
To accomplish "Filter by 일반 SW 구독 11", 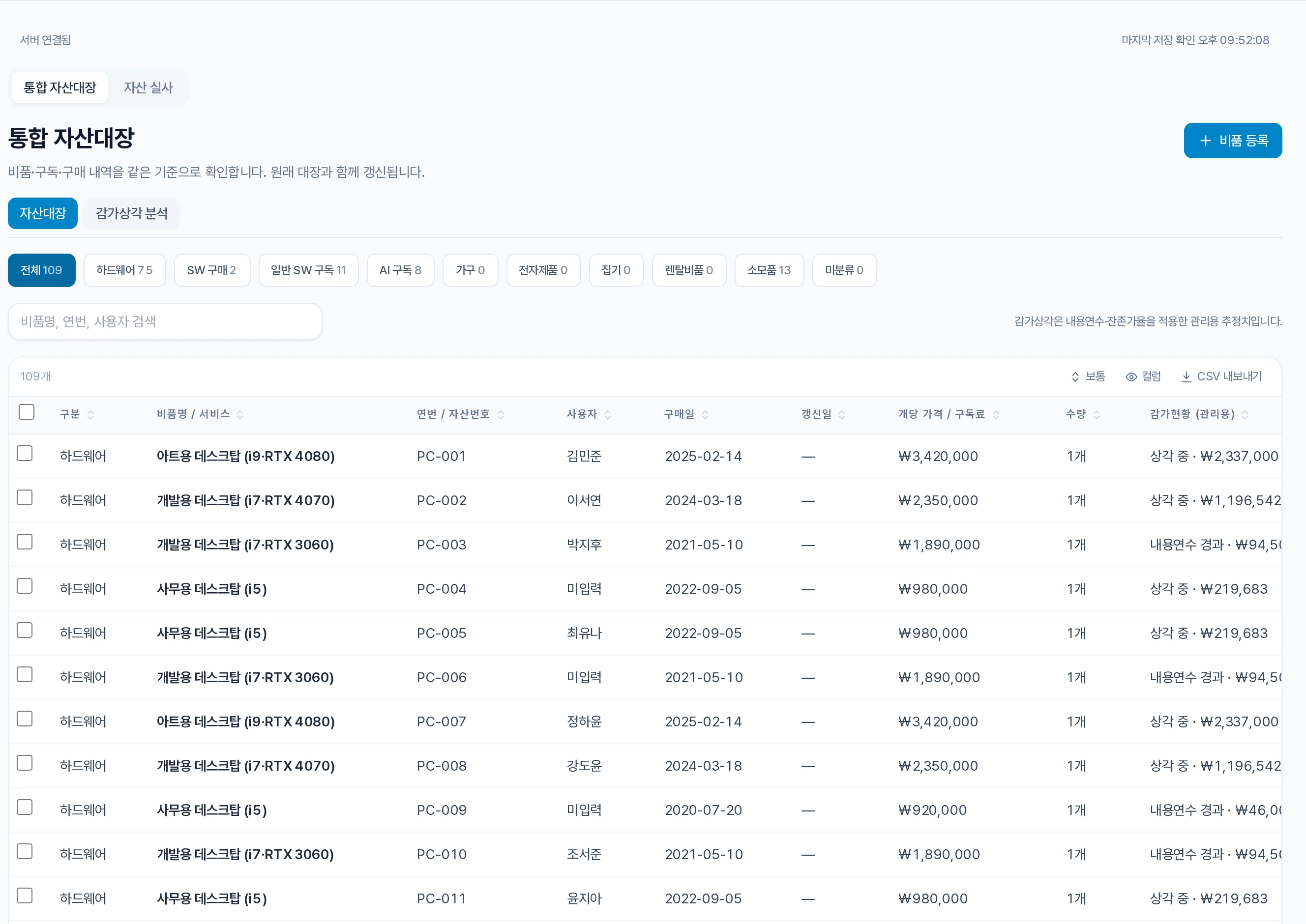I will pos(308,270).
